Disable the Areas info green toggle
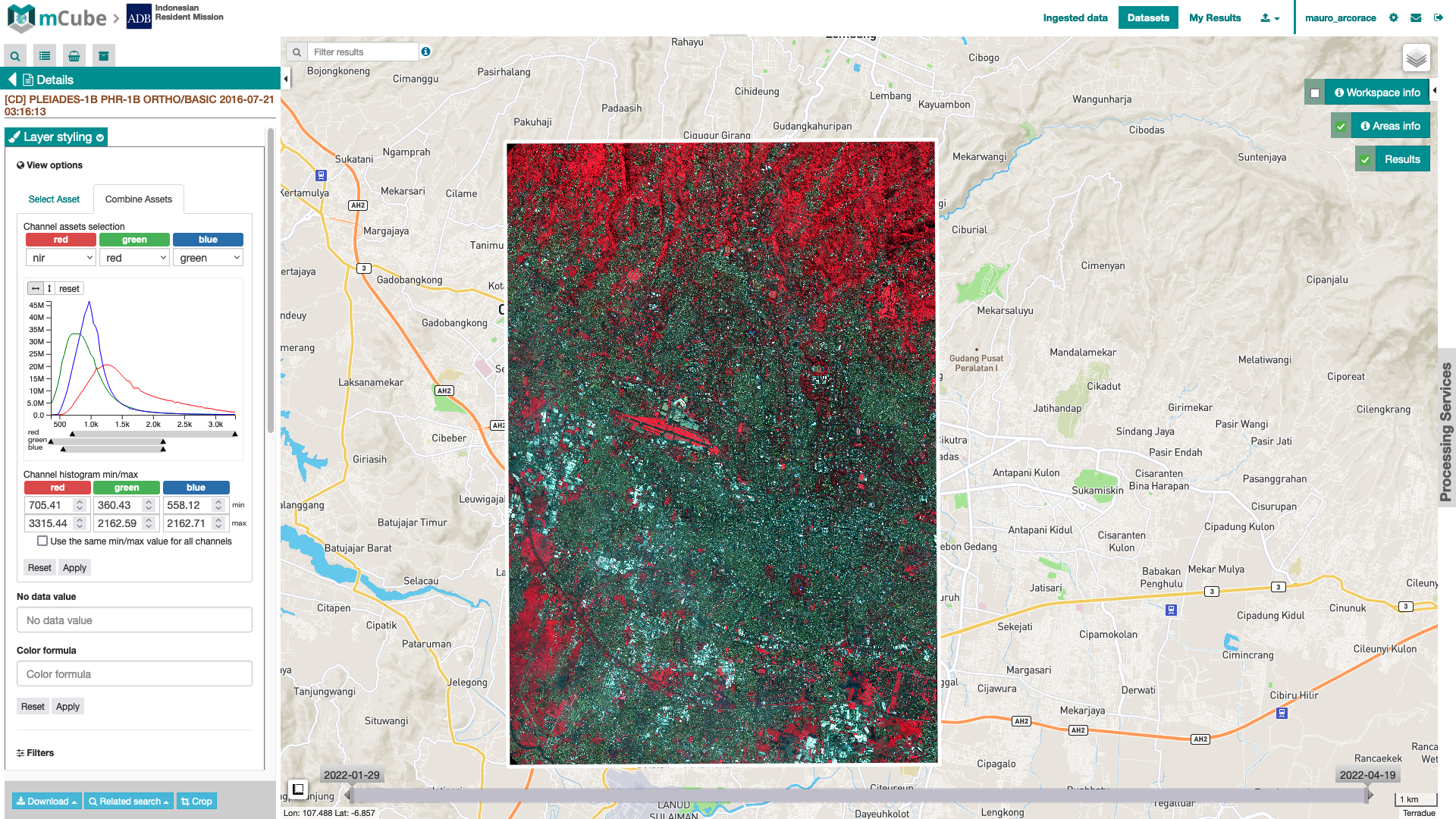1456x819 pixels. (1341, 125)
